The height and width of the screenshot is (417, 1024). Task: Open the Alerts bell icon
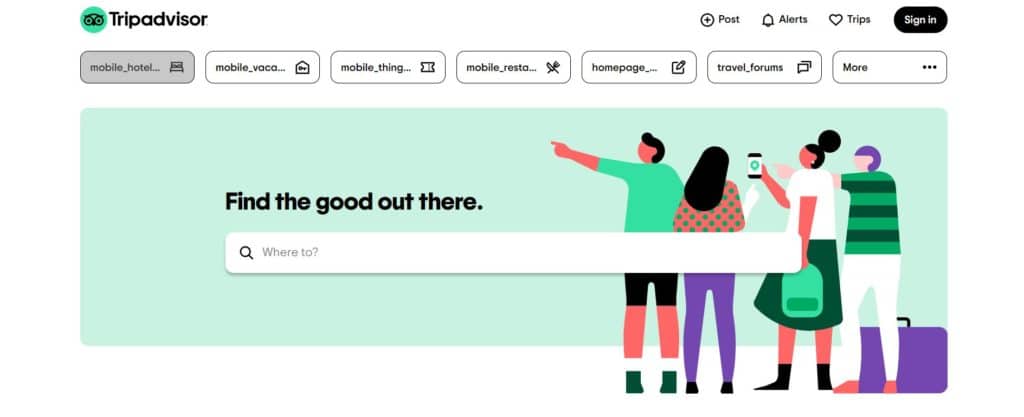click(x=768, y=20)
